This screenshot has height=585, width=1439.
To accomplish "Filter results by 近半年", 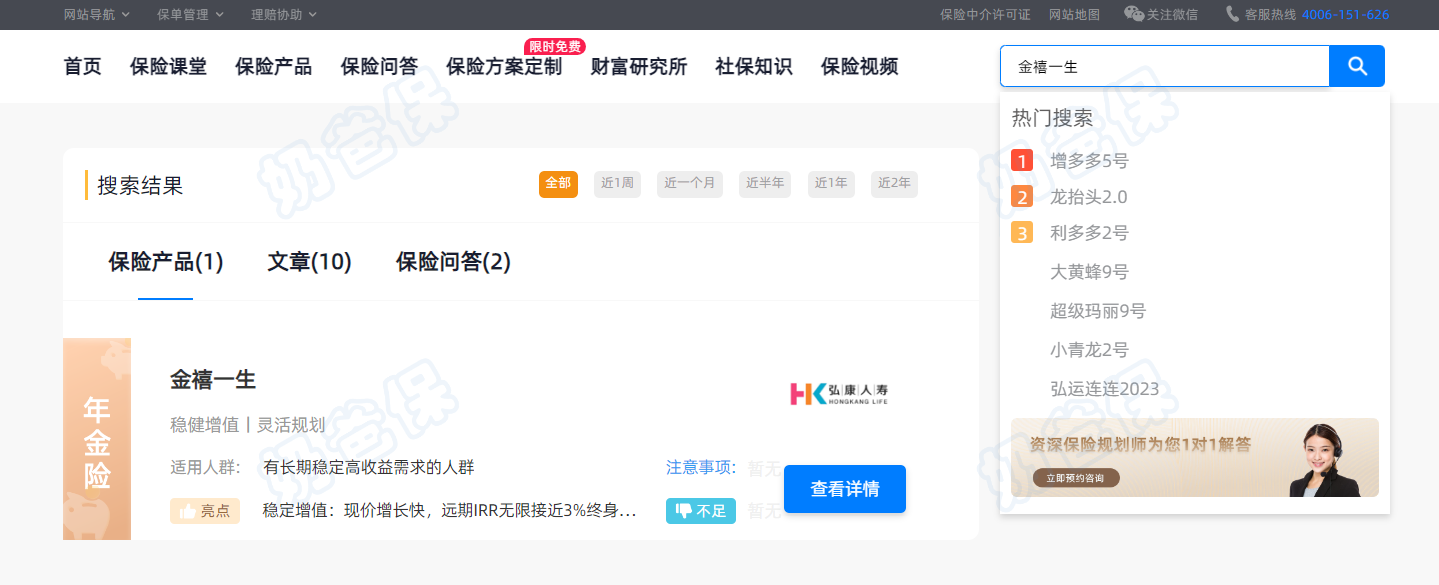I will pyautogui.click(x=764, y=184).
